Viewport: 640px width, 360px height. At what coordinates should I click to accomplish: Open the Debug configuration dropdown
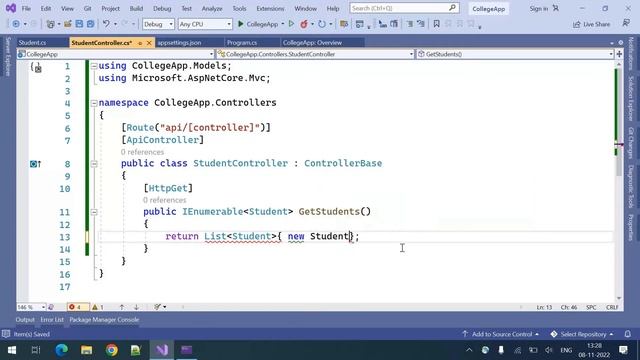click(158, 24)
